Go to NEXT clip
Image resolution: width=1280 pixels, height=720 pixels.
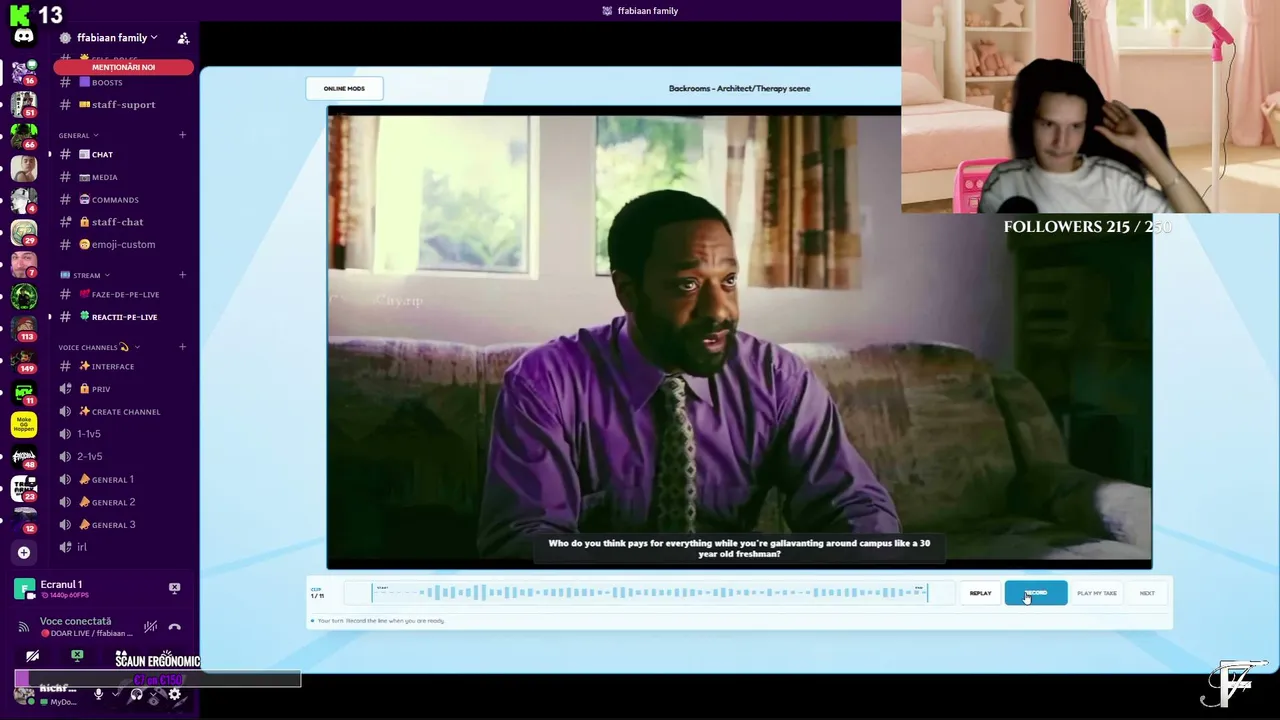pyautogui.click(x=1147, y=593)
